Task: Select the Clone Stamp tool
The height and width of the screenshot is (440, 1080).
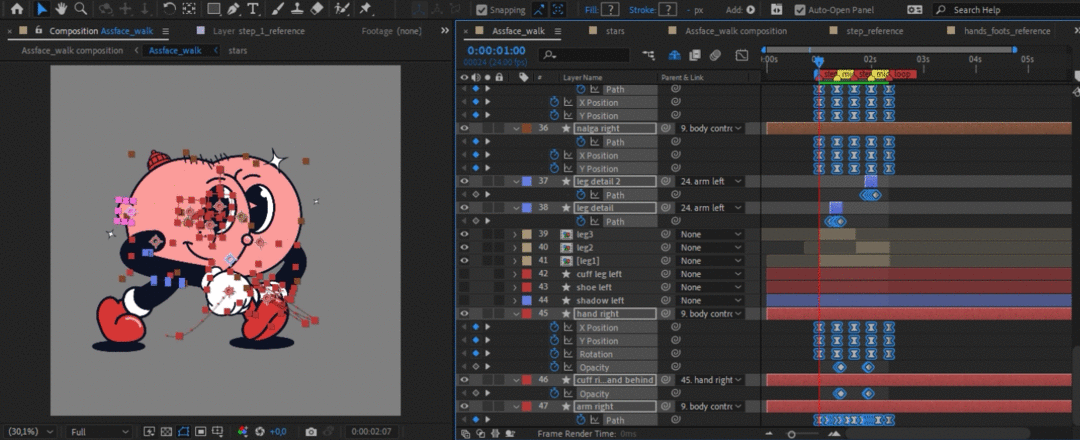Action: tap(296, 10)
